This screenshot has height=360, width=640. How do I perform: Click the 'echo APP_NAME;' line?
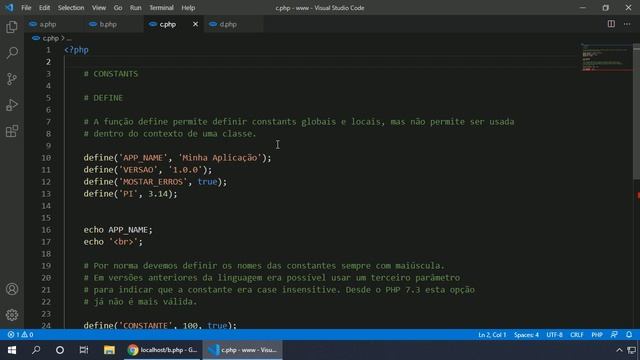pyautogui.click(x=118, y=230)
